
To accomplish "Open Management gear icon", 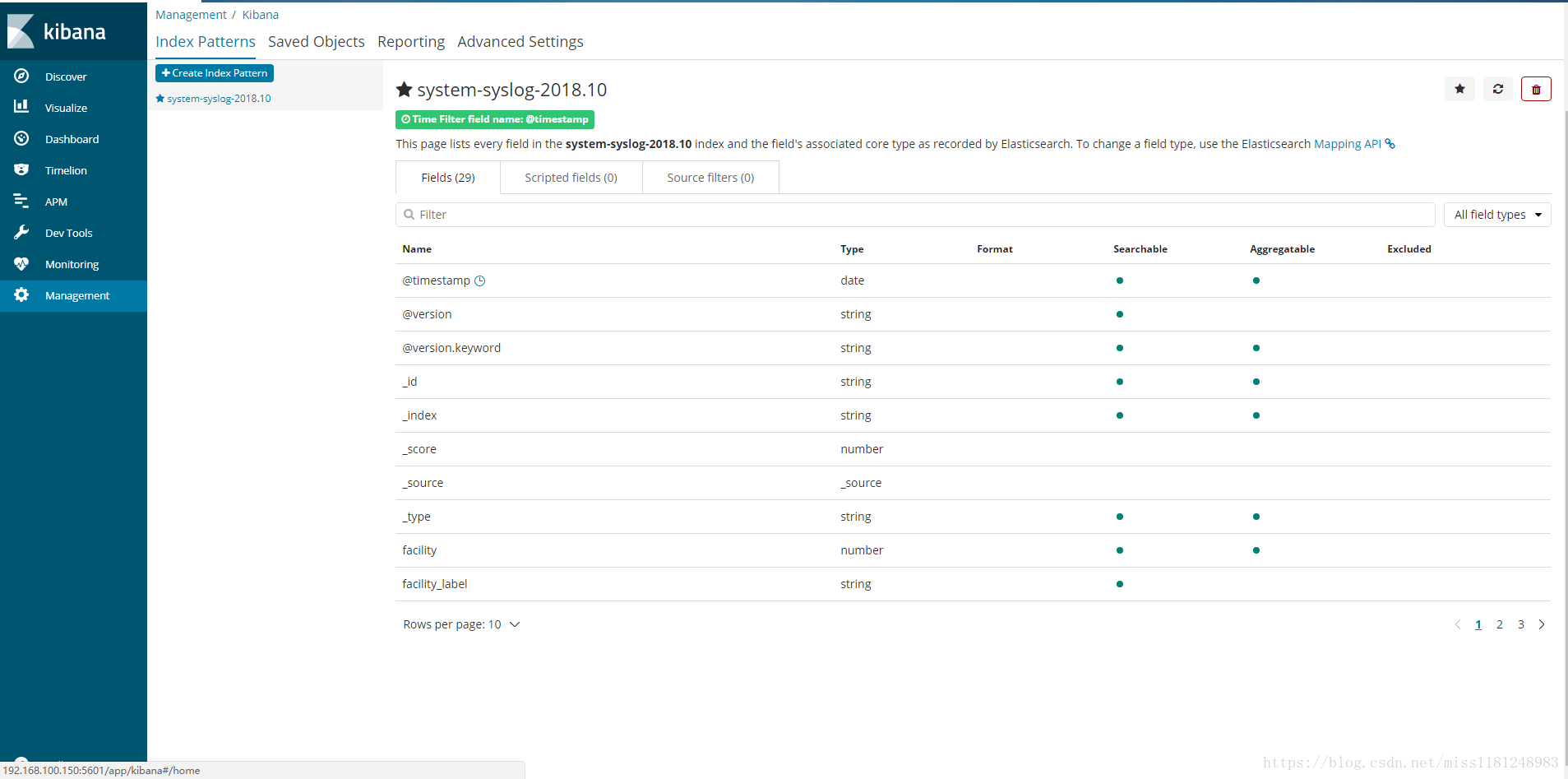I will tap(21, 294).
